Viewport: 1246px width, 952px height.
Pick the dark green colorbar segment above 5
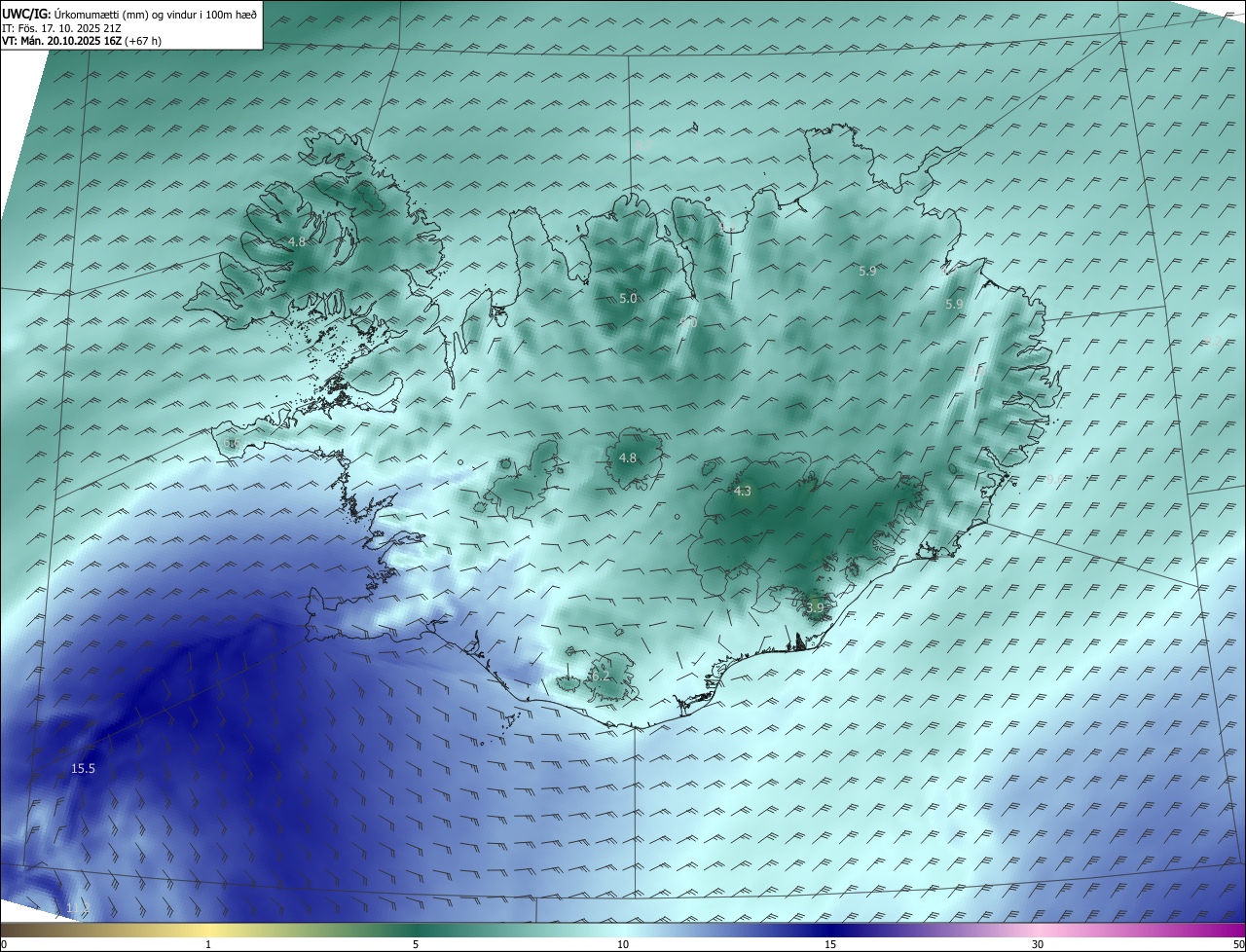pos(416,930)
